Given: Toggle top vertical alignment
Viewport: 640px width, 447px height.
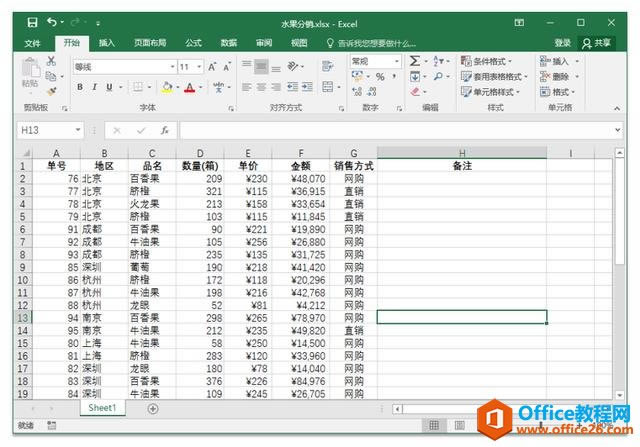Looking at the screenshot, I should (x=247, y=66).
